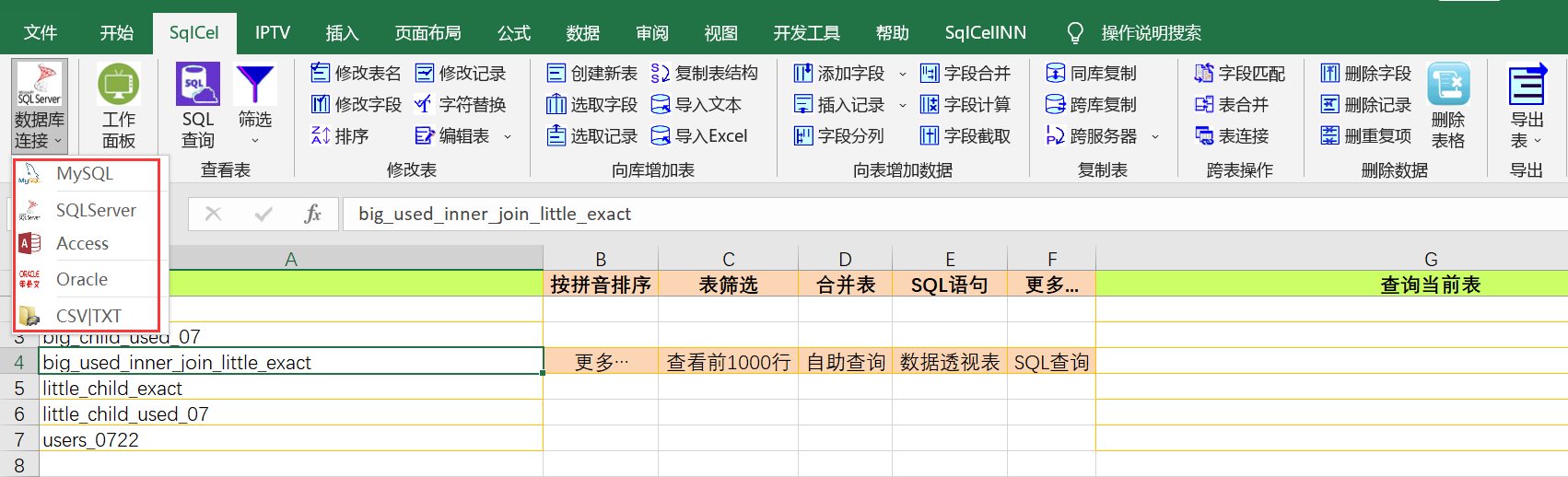Select row 5 header
The width and height of the screenshot is (1568, 477).
pyautogui.click(x=18, y=388)
